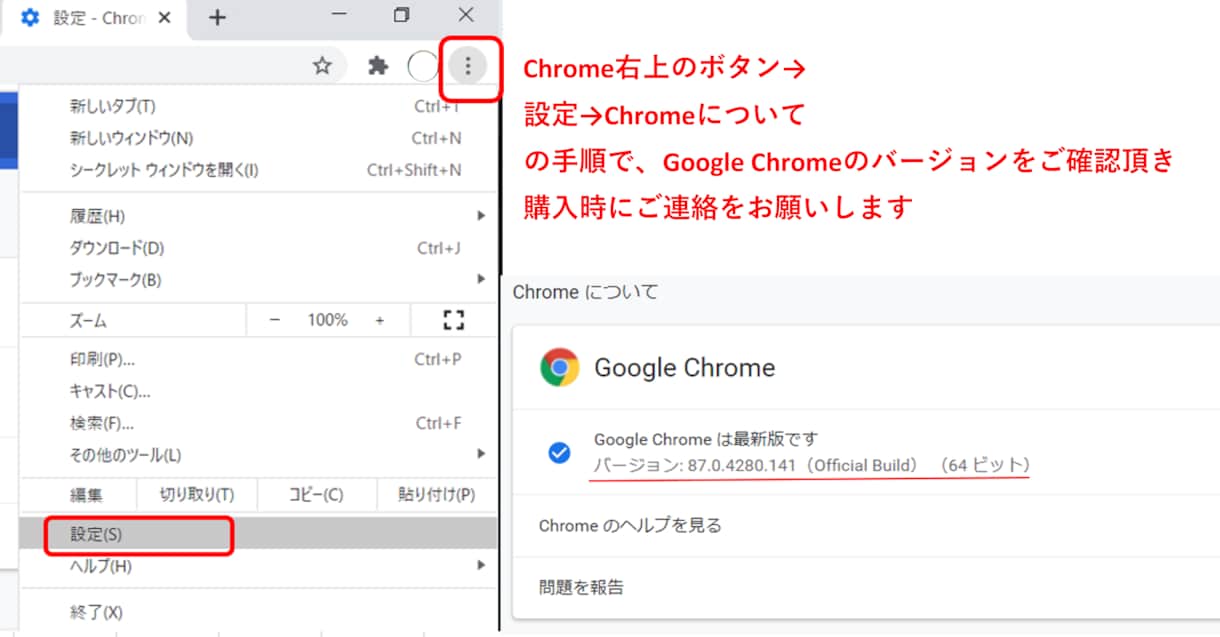This screenshot has width=1220, height=637.
Task: Select 新しいウィンドウ(N) menu item
Action: click(260, 138)
